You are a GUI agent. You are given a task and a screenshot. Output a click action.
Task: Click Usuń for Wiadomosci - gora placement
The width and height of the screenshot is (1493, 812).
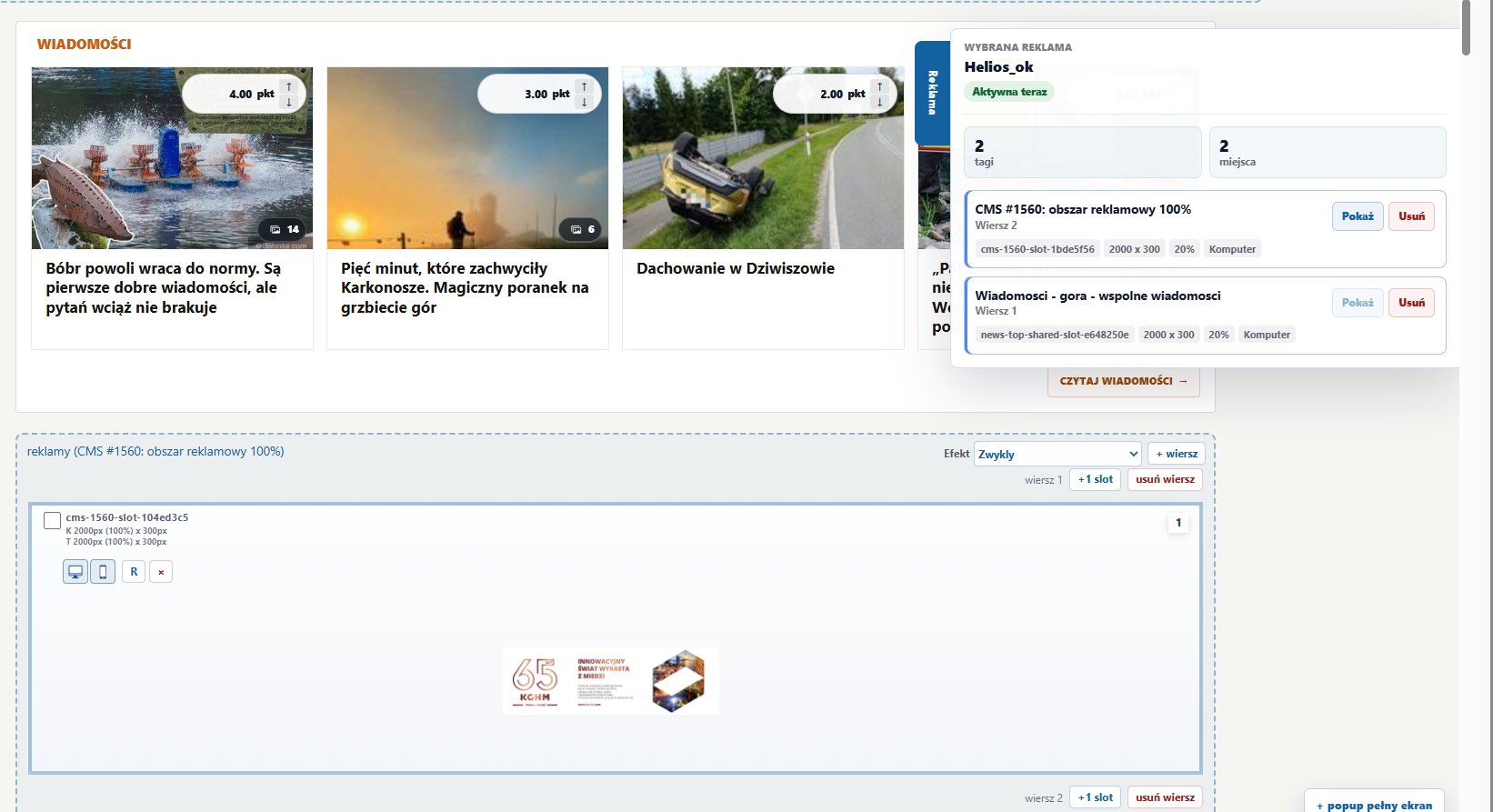pyautogui.click(x=1411, y=303)
